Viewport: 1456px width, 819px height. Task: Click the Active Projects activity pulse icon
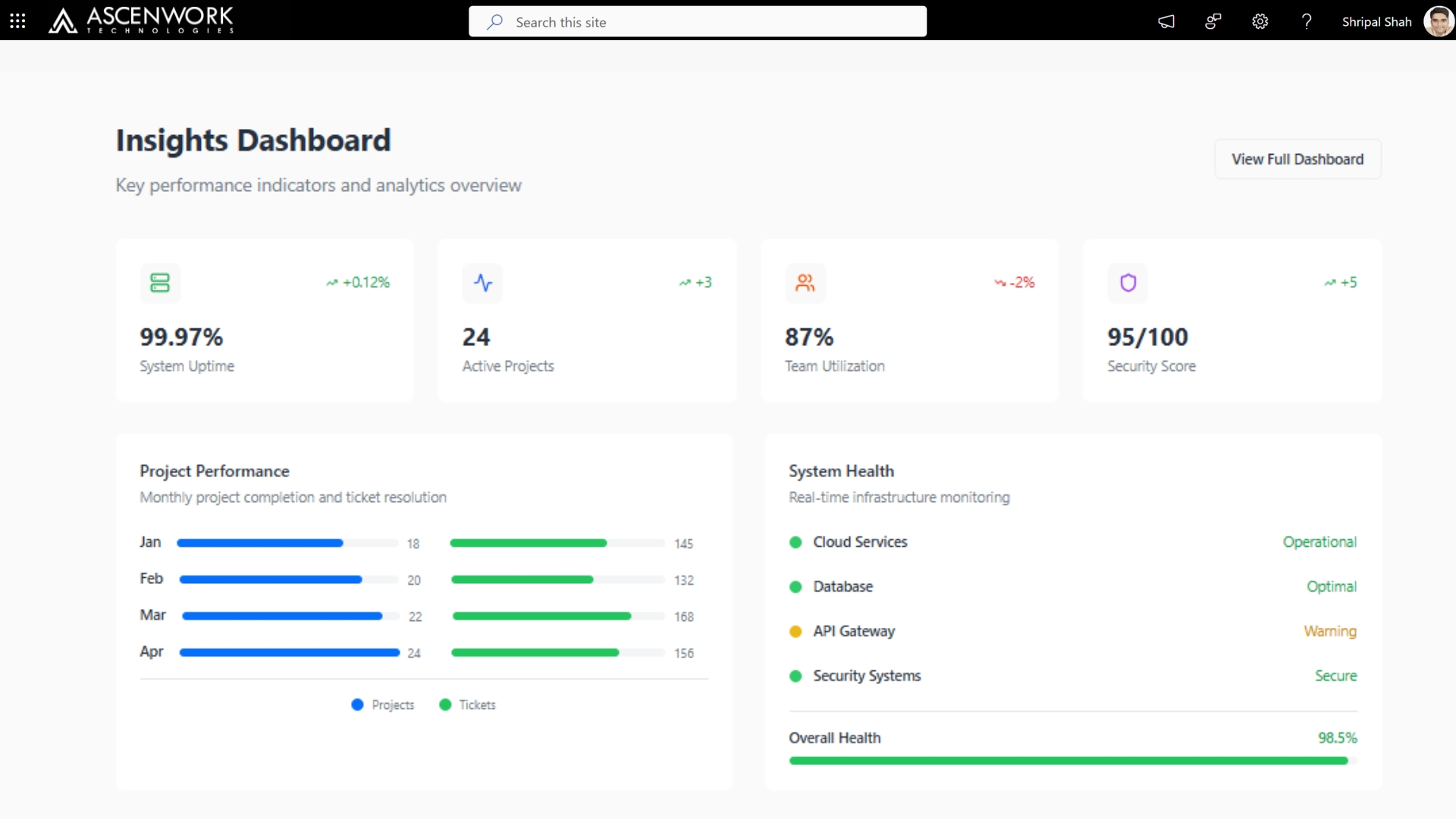point(483,283)
